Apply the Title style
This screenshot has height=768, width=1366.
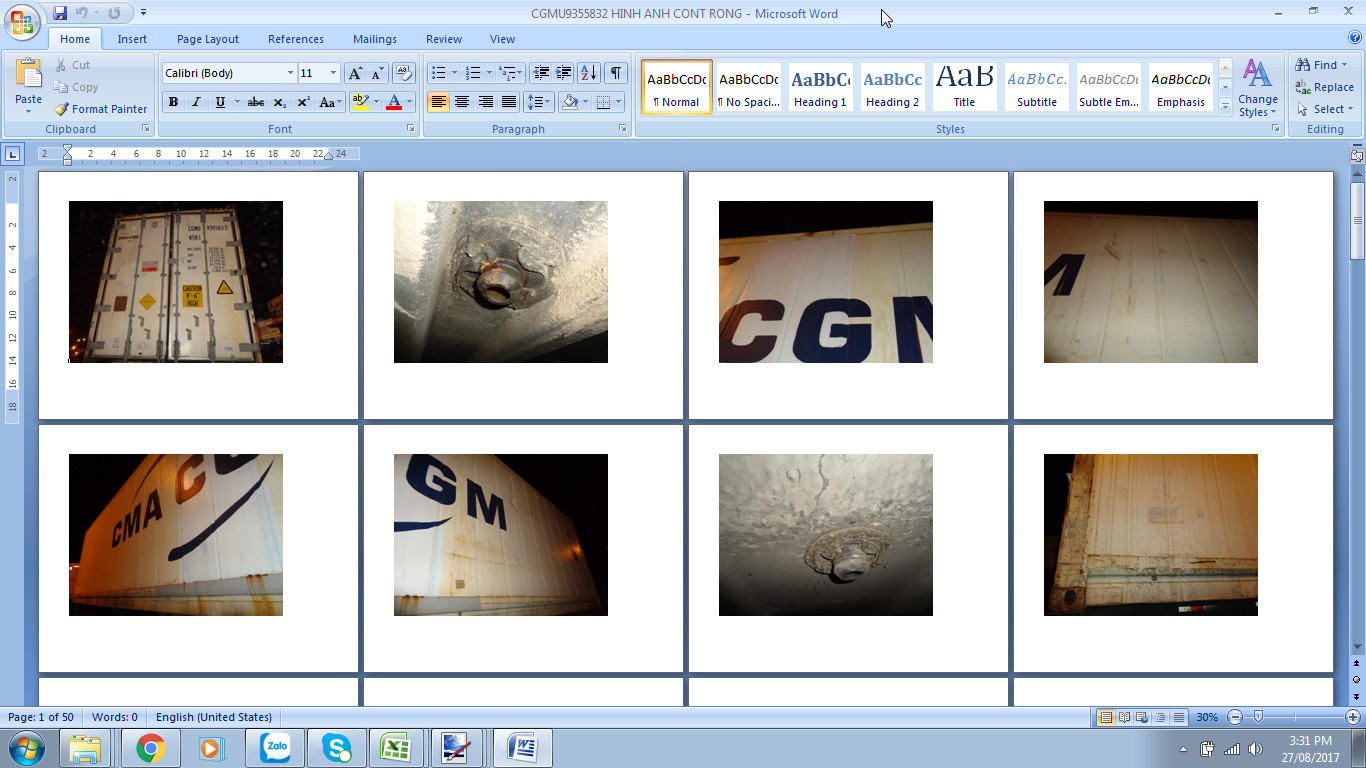(x=964, y=87)
